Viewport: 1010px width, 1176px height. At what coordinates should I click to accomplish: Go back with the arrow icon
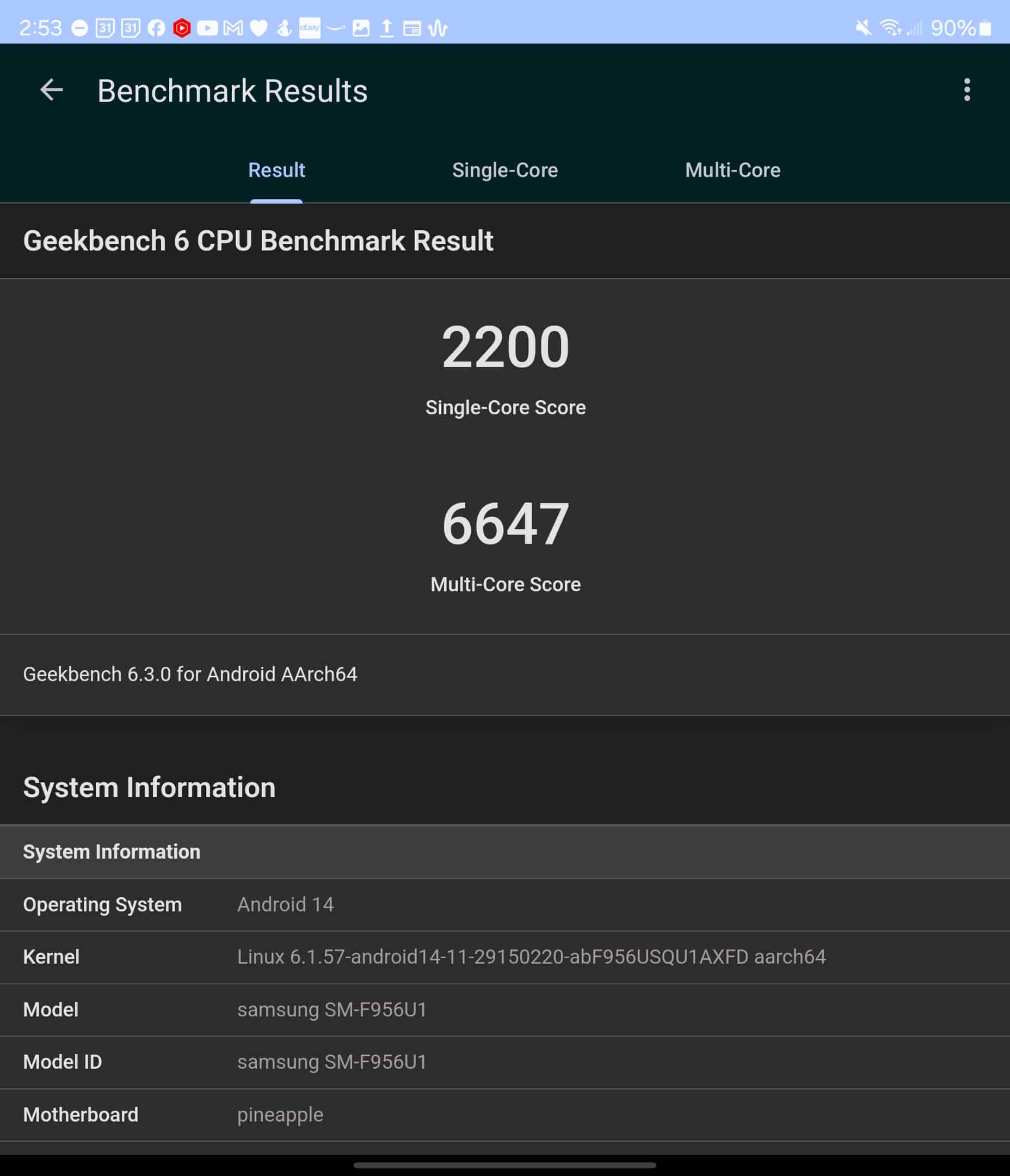(x=52, y=90)
